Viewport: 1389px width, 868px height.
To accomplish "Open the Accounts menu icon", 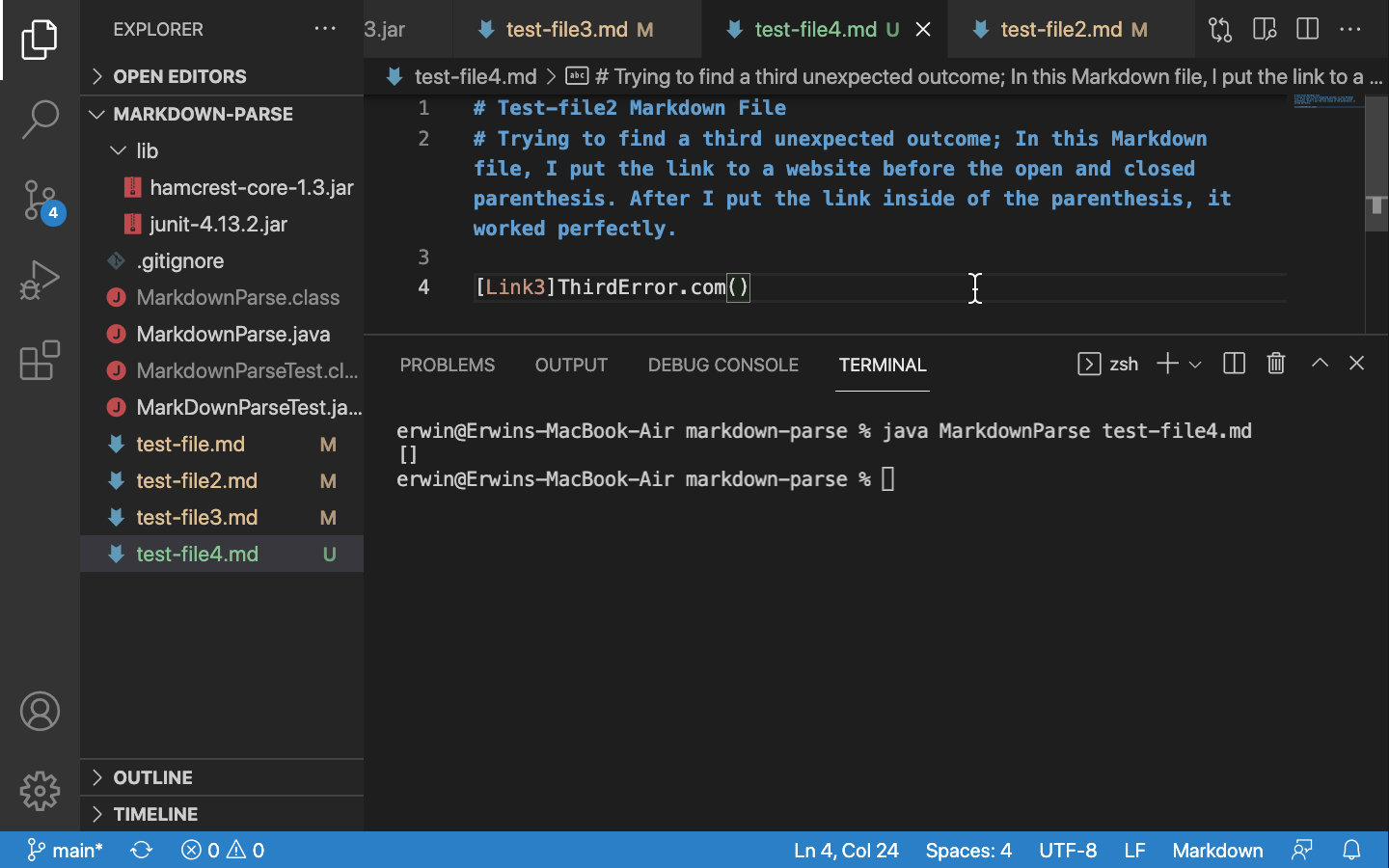I will point(40,711).
